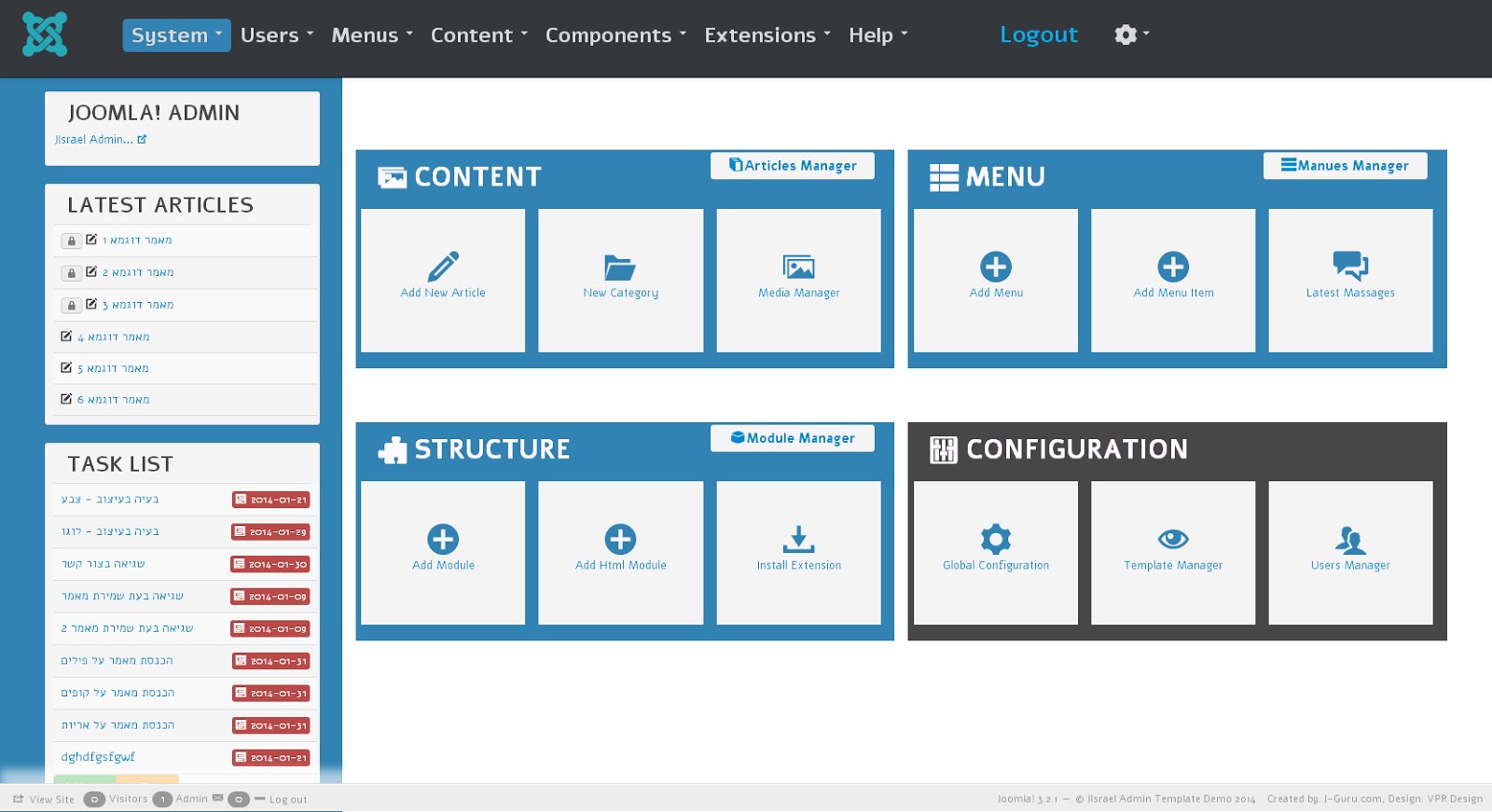The height and width of the screenshot is (812, 1492).
Task: Click the edit icon beside מאמר דוגמא 1
Action: coord(91,240)
